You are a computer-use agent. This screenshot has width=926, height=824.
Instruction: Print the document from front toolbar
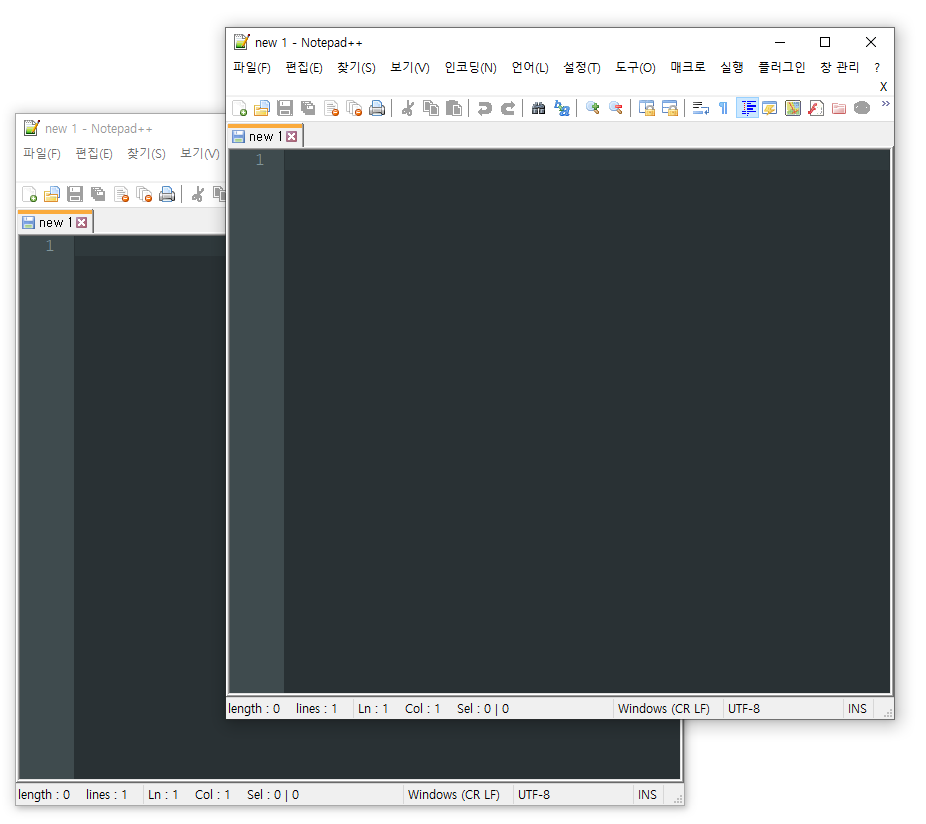tap(377, 108)
